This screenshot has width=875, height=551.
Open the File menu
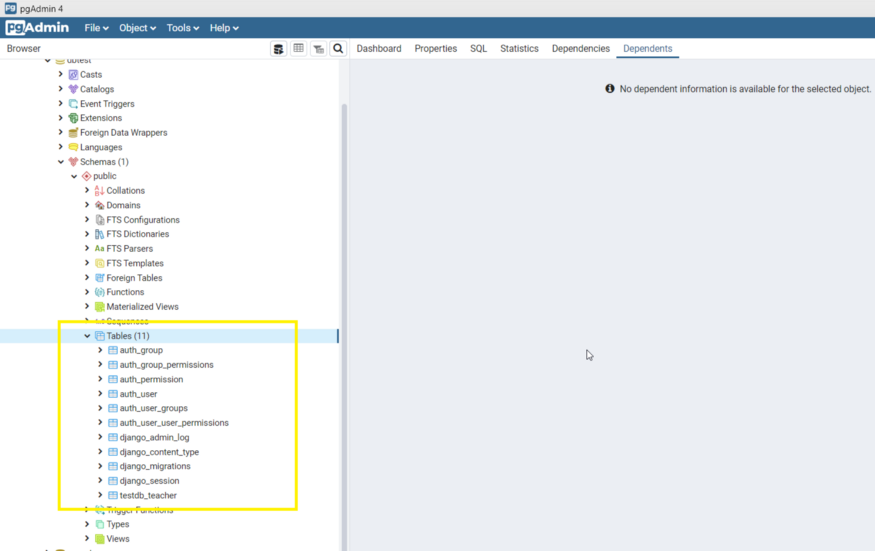point(96,28)
